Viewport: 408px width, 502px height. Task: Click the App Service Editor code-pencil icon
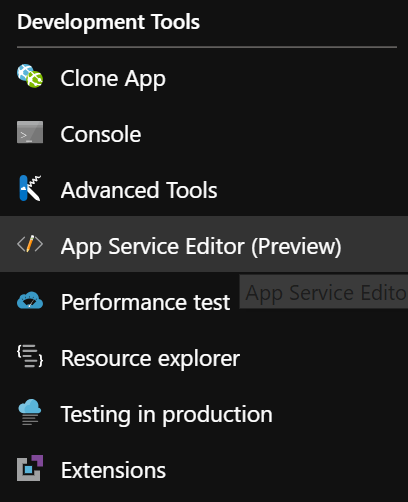point(30,244)
